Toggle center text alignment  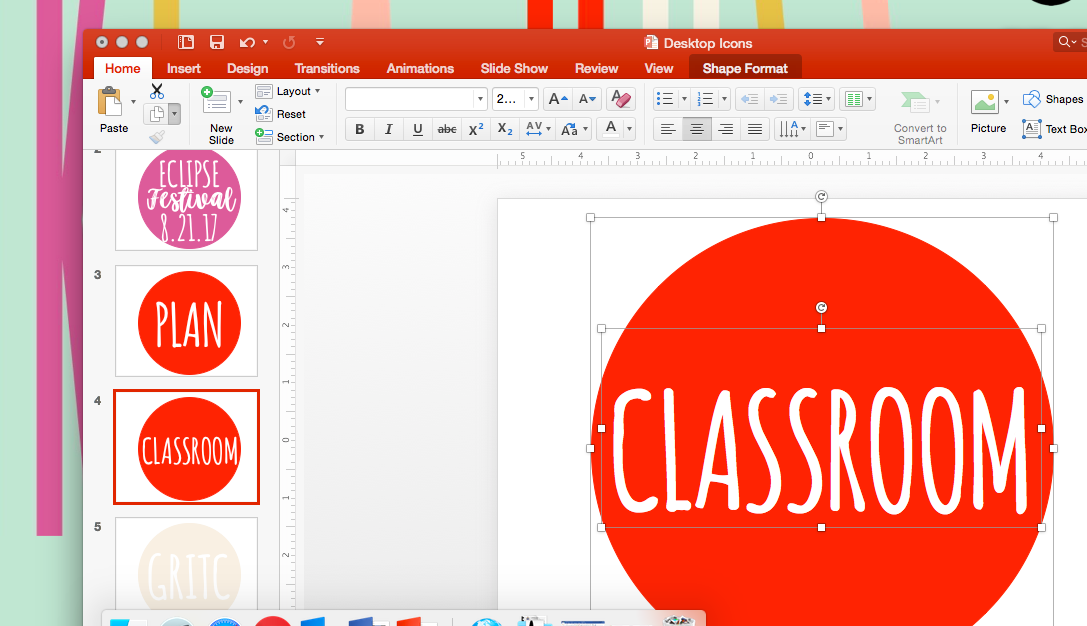tap(697, 129)
